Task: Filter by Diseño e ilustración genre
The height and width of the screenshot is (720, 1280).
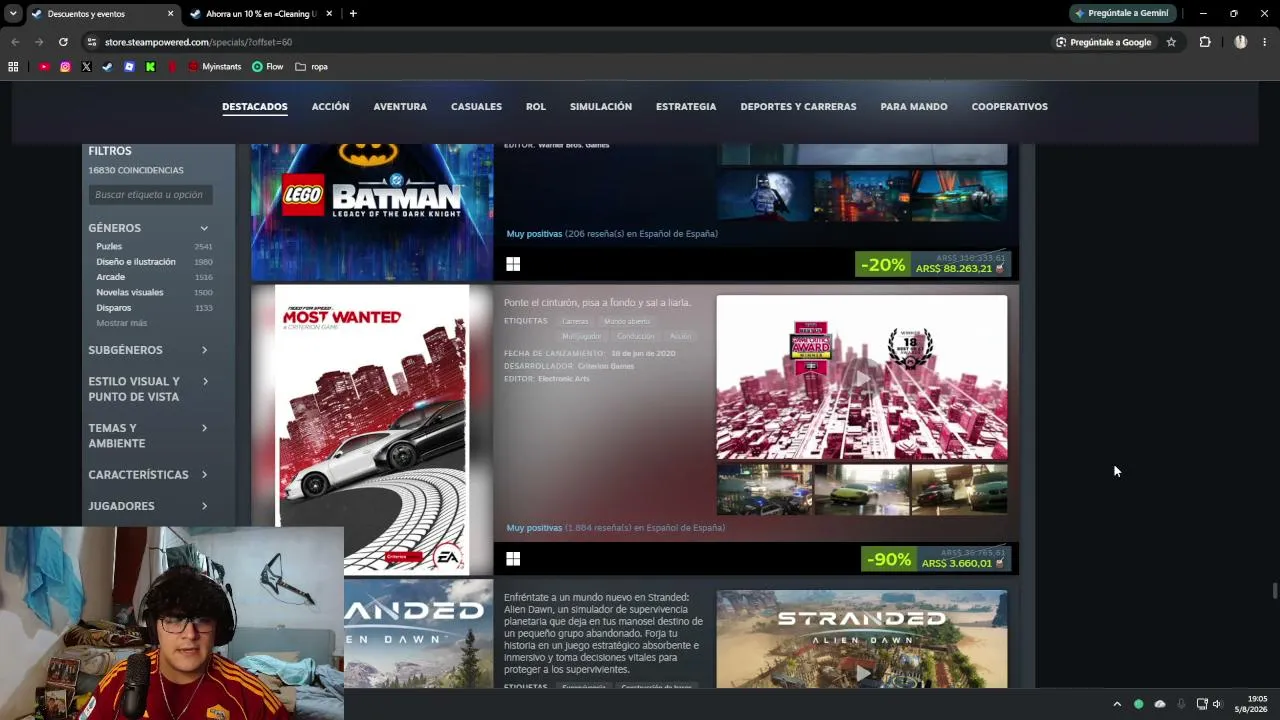Action: click(136, 262)
